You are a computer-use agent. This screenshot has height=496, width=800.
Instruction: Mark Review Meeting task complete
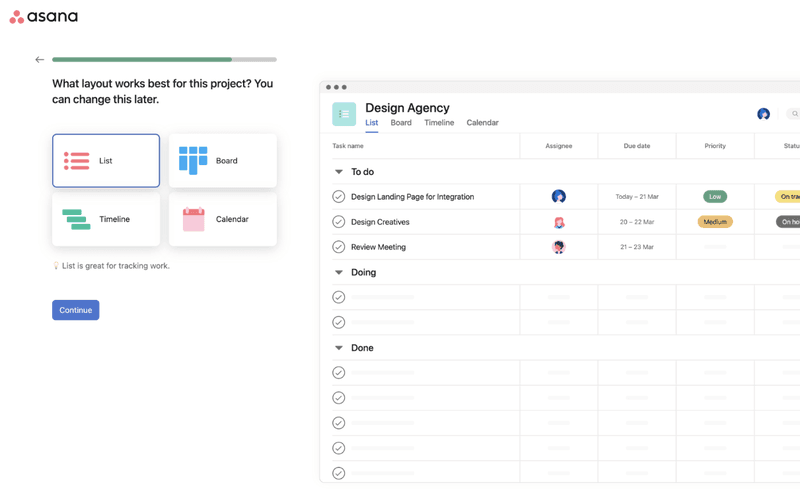point(339,247)
